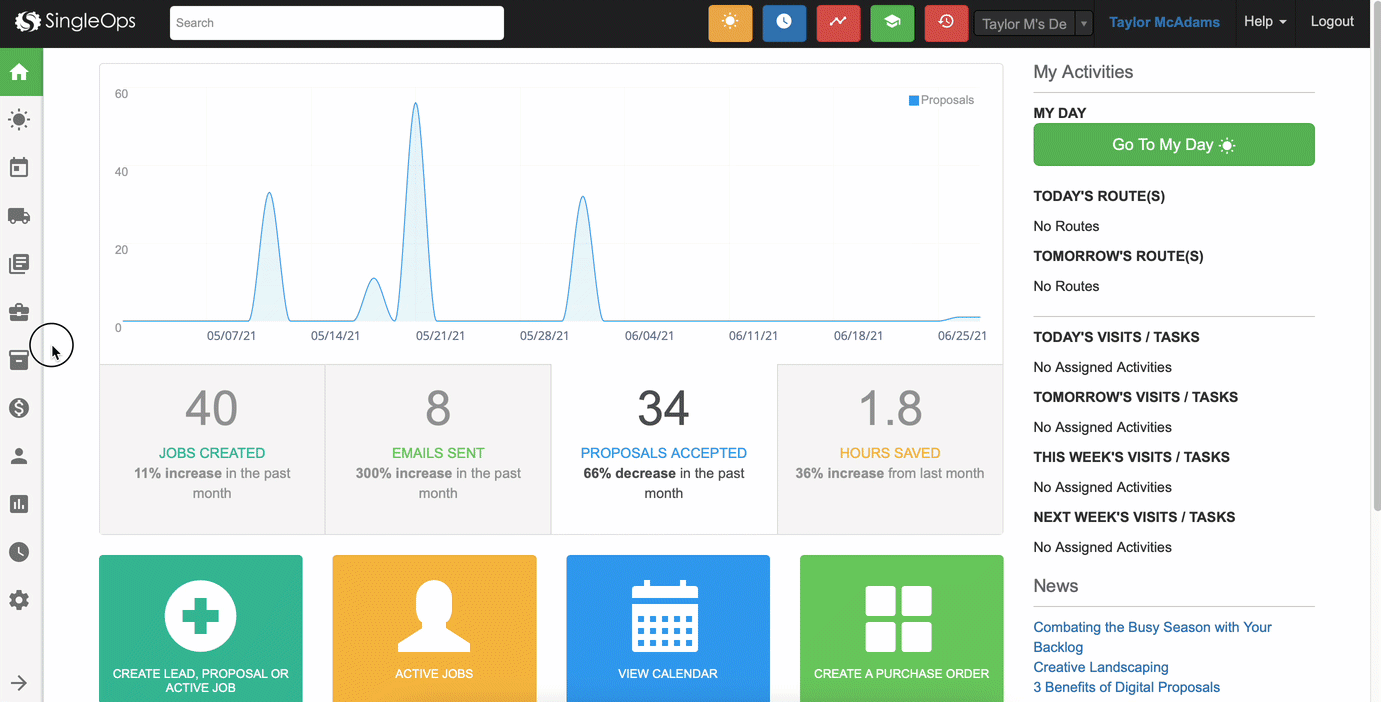Click inside the Search field
1381x702 pixels.
pos(336,22)
